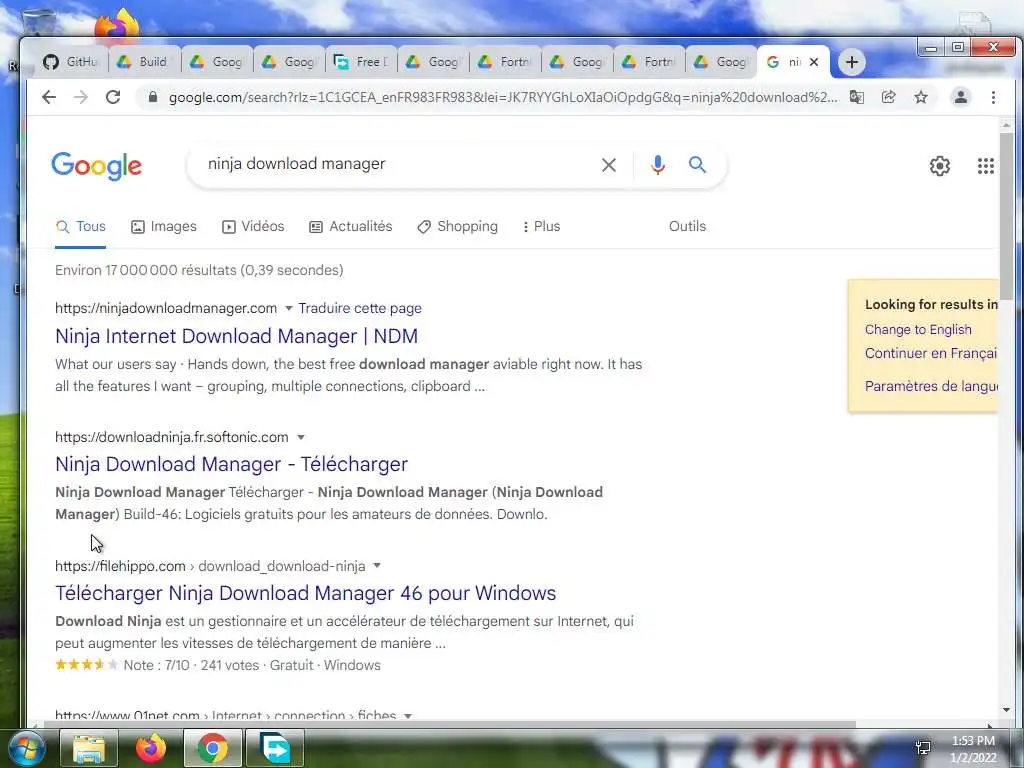
Task: Click Continuer en Français link
Action: point(931,353)
